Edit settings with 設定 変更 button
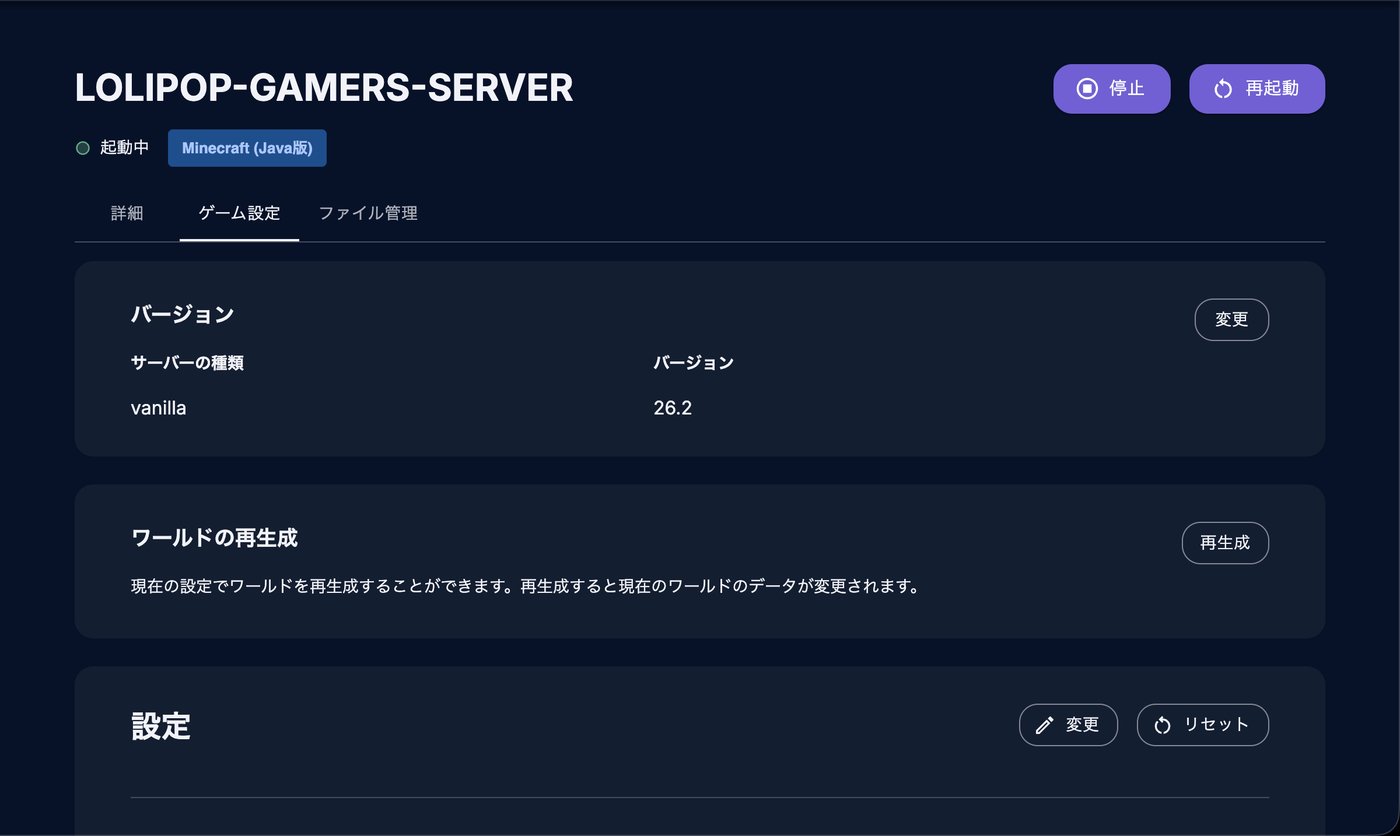 [x=1068, y=725]
